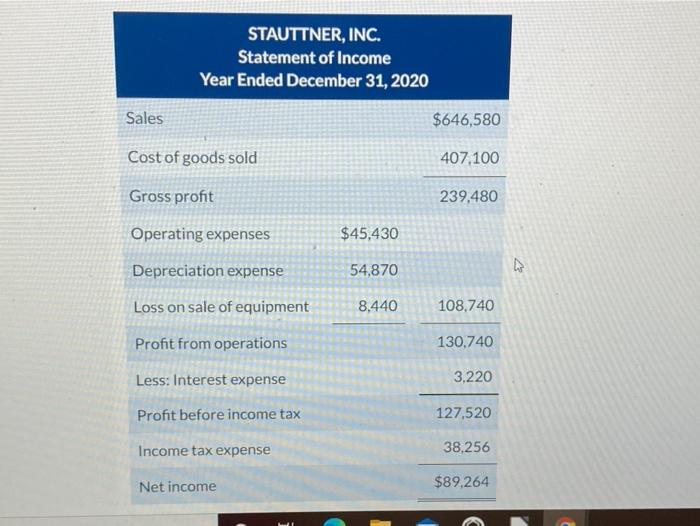Select the Less: Interest expense label
Screen dimensions: 700x526
(x=211, y=380)
